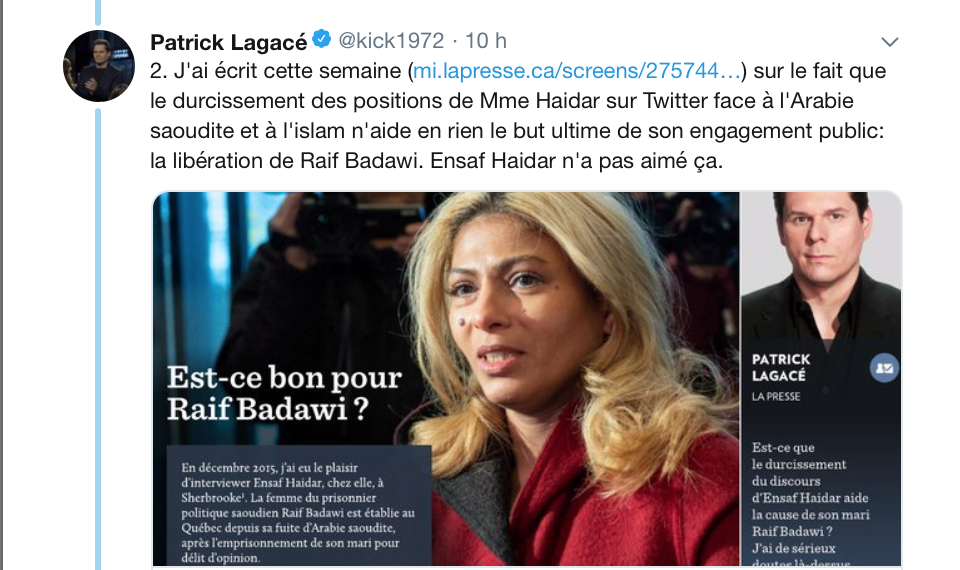Image resolution: width=960 pixels, height=570 pixels.
Task: Click the LA PRESSE label under the byline
Action: click(x=776, y=397)
